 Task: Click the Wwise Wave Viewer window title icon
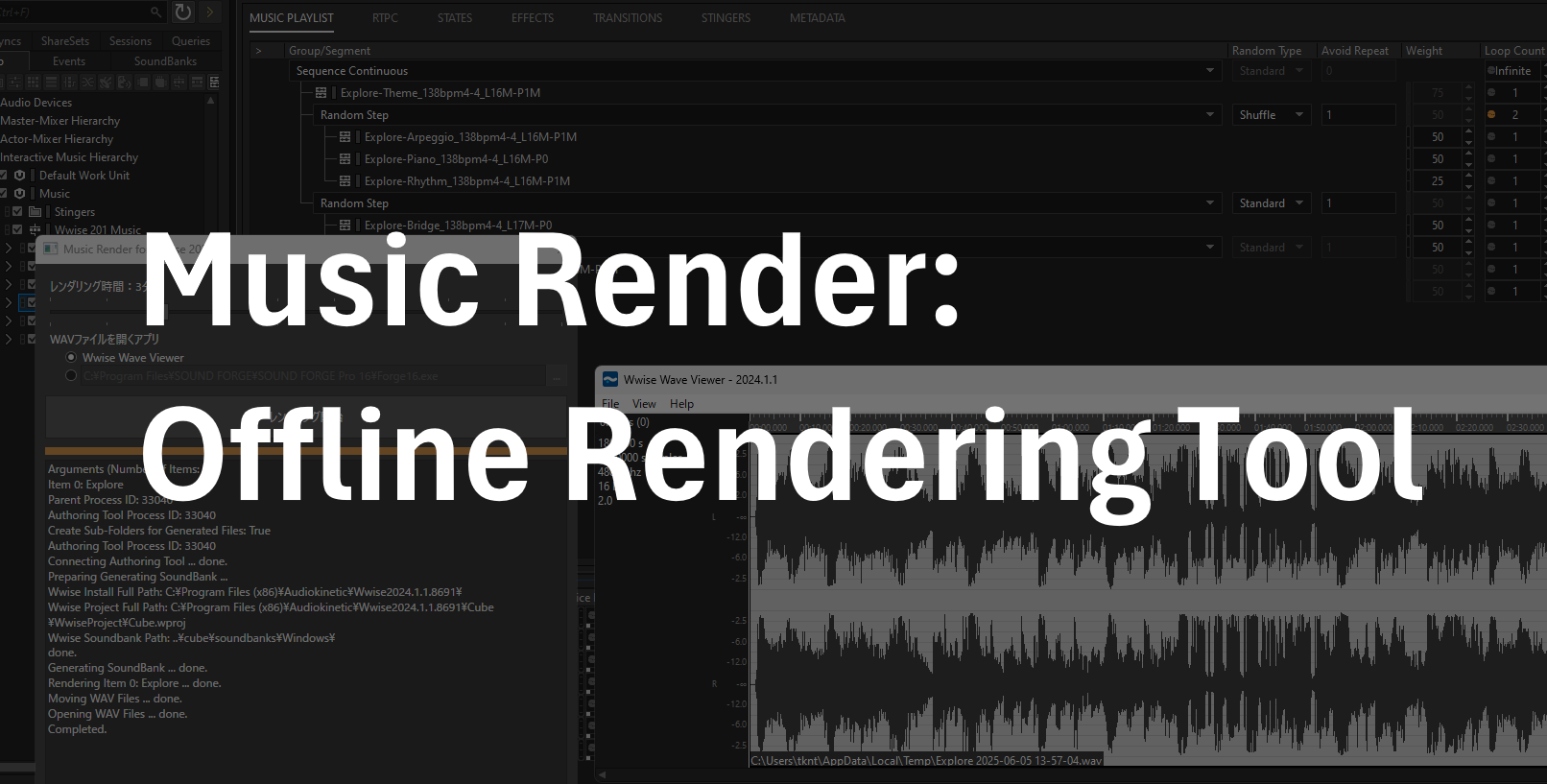click(609, 380)
